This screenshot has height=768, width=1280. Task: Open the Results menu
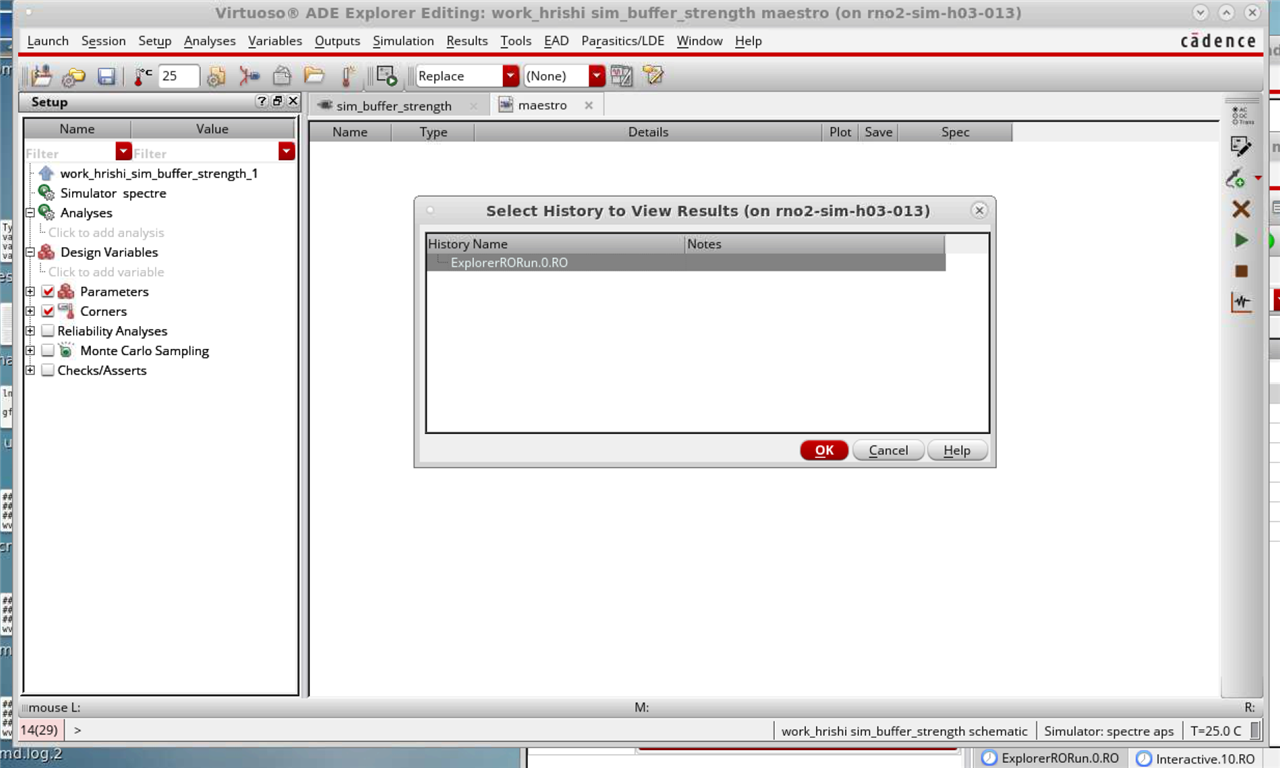coord(467,41)
